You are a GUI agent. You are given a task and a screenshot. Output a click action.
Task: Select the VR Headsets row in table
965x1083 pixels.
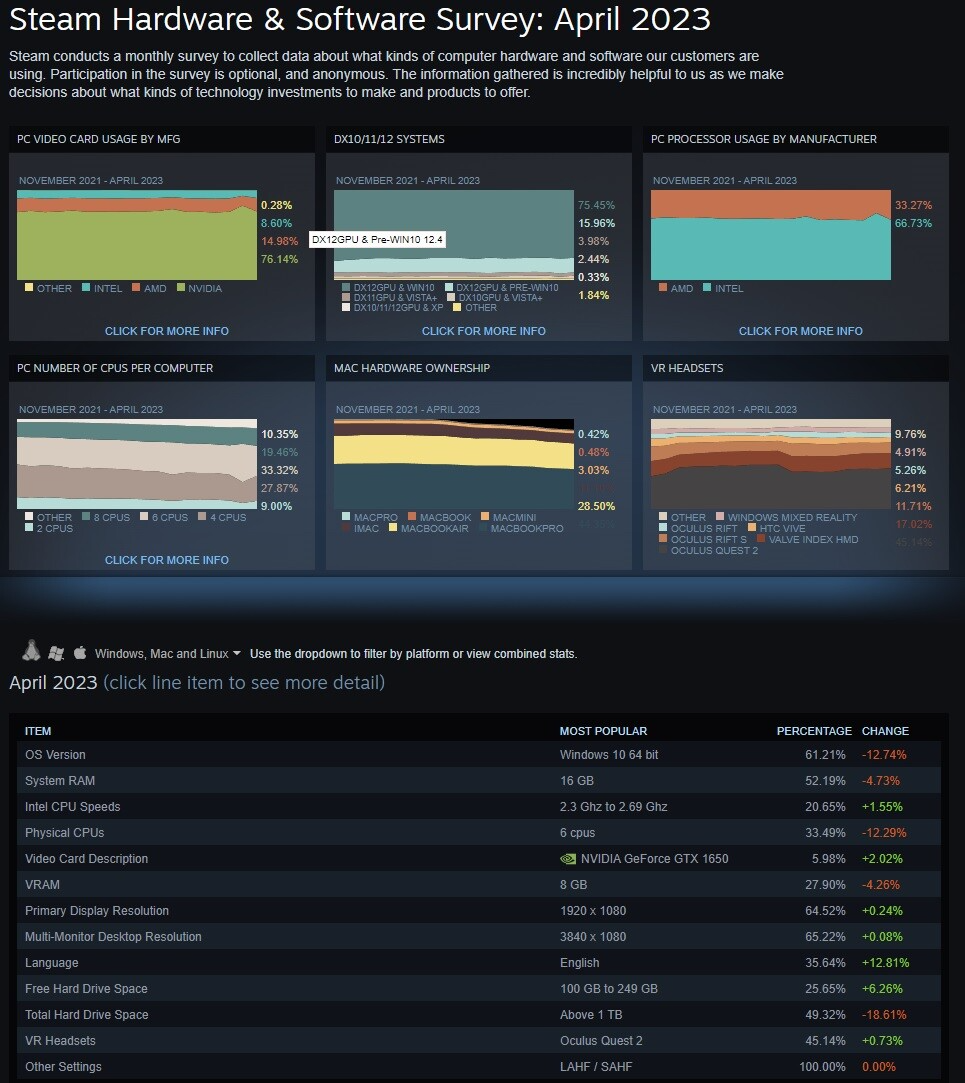coord(479,1040)
